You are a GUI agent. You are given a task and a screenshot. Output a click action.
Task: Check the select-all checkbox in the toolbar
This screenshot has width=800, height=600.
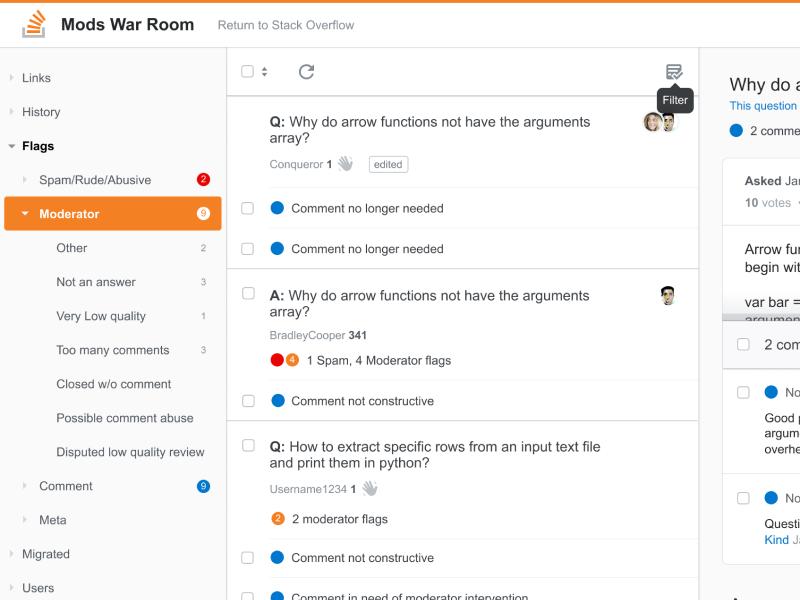(x=248, y=71)
